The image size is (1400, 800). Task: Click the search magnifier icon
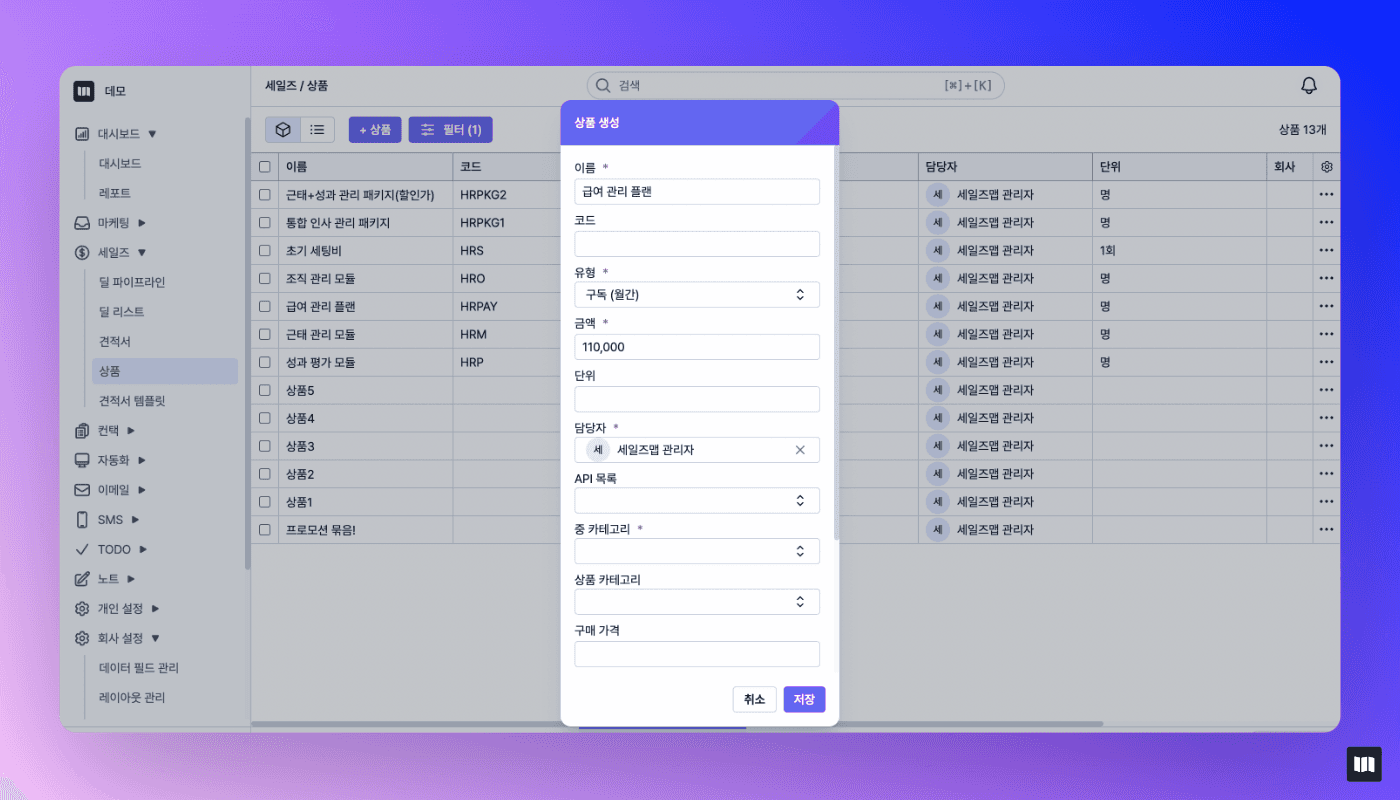point(603,86)
